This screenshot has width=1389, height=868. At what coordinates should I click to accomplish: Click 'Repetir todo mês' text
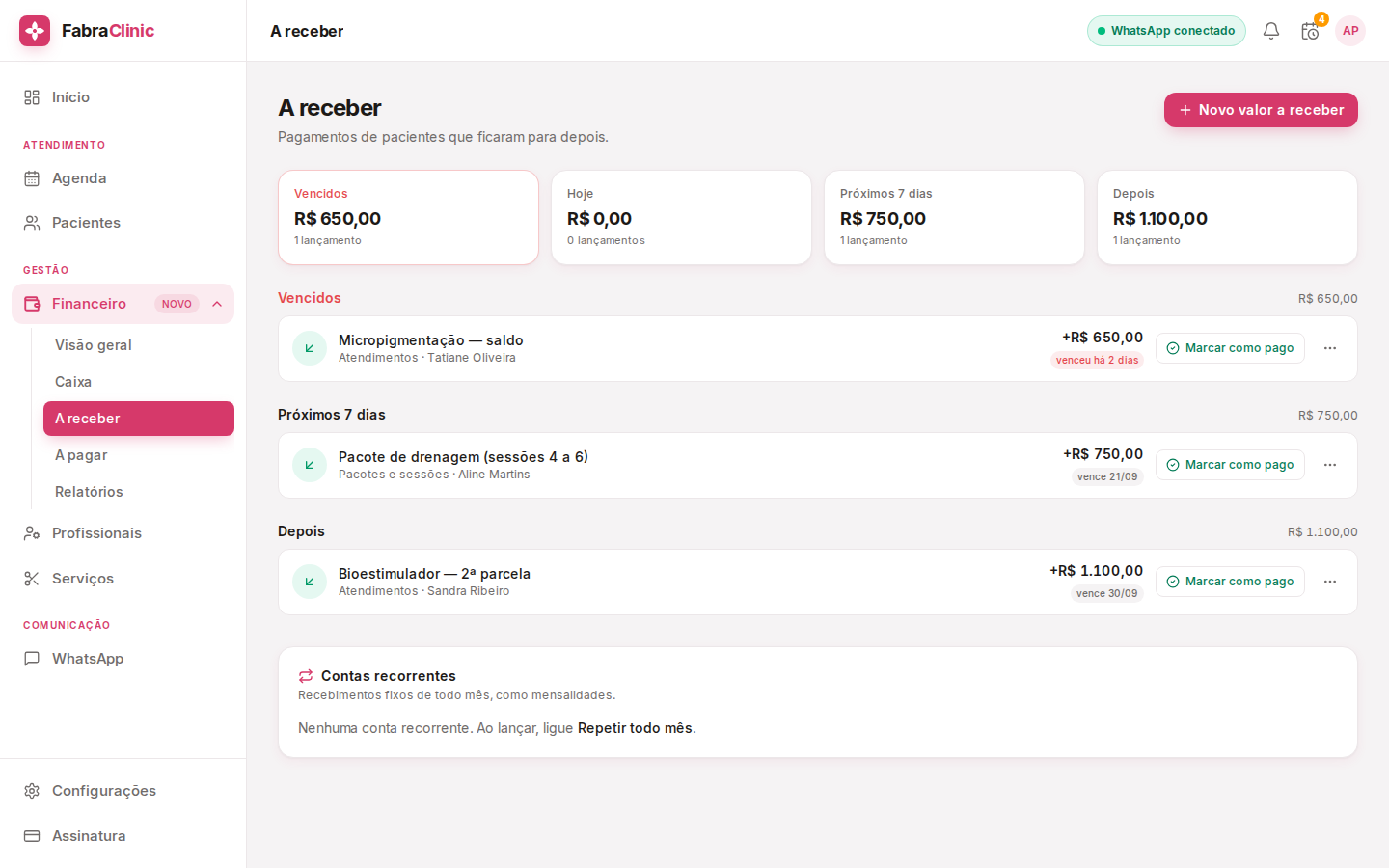coord(635,728)
